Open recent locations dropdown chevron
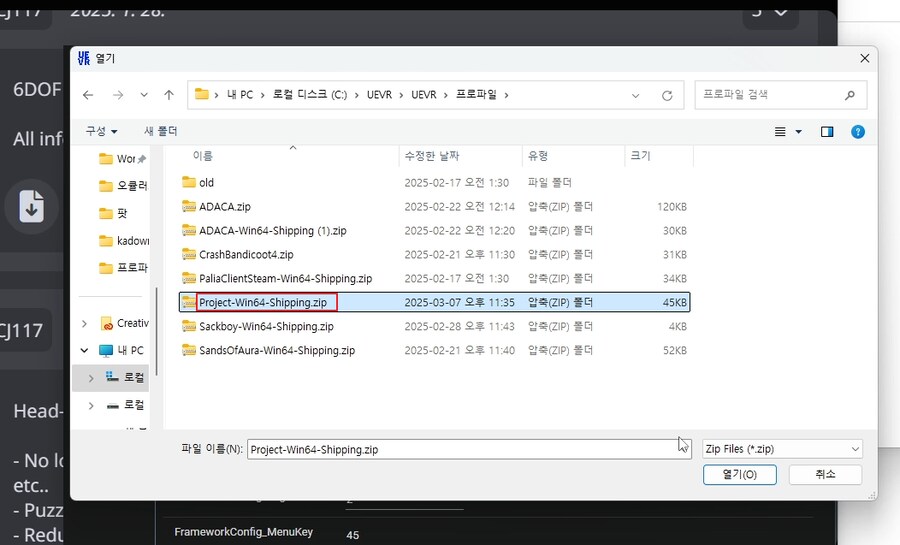Screen dimensions: 900x545 coord(144,95)
